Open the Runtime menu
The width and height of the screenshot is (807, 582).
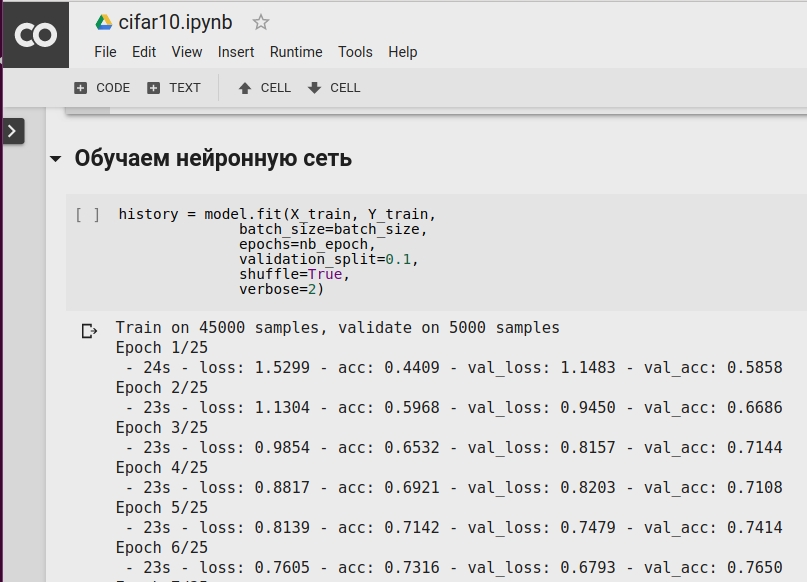[x=296, y=52]
